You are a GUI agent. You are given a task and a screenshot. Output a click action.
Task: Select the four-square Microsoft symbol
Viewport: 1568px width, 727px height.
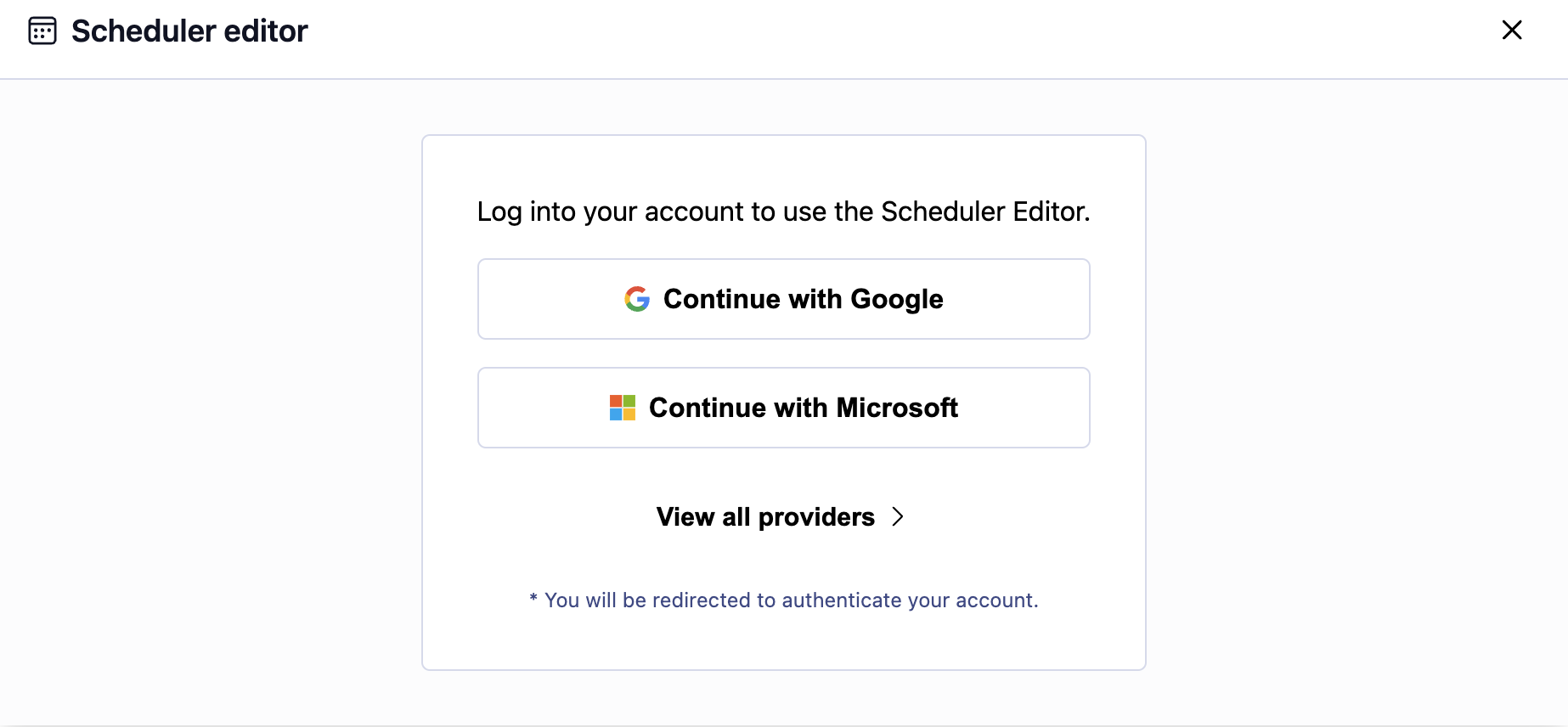(x=621, y=408)
